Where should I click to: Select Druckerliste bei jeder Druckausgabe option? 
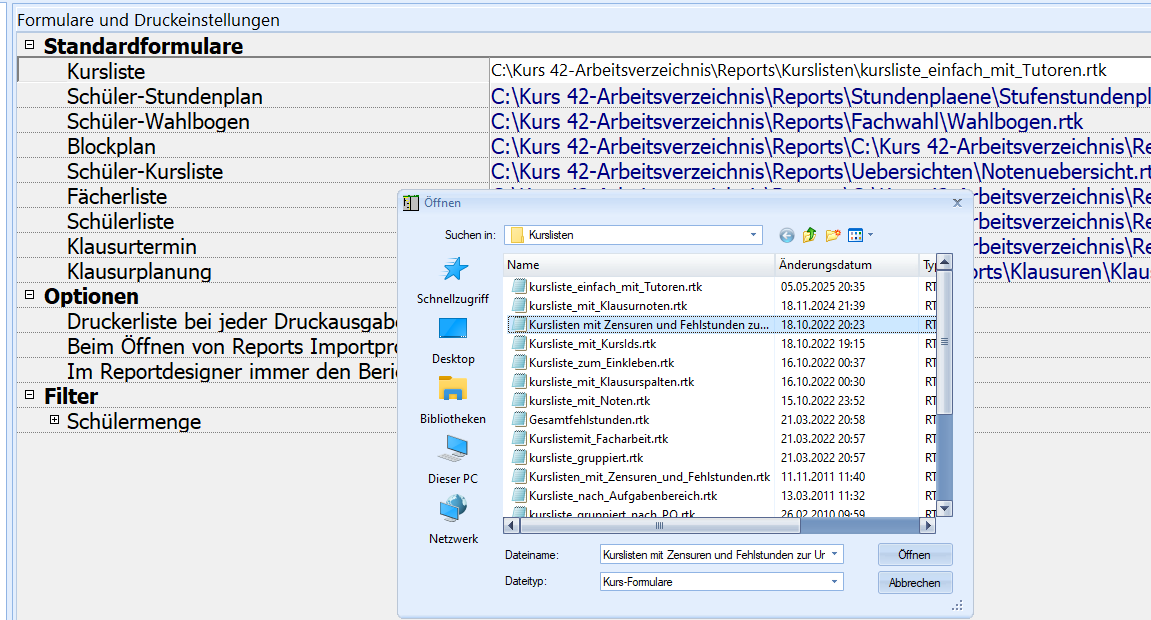[208, 321]
